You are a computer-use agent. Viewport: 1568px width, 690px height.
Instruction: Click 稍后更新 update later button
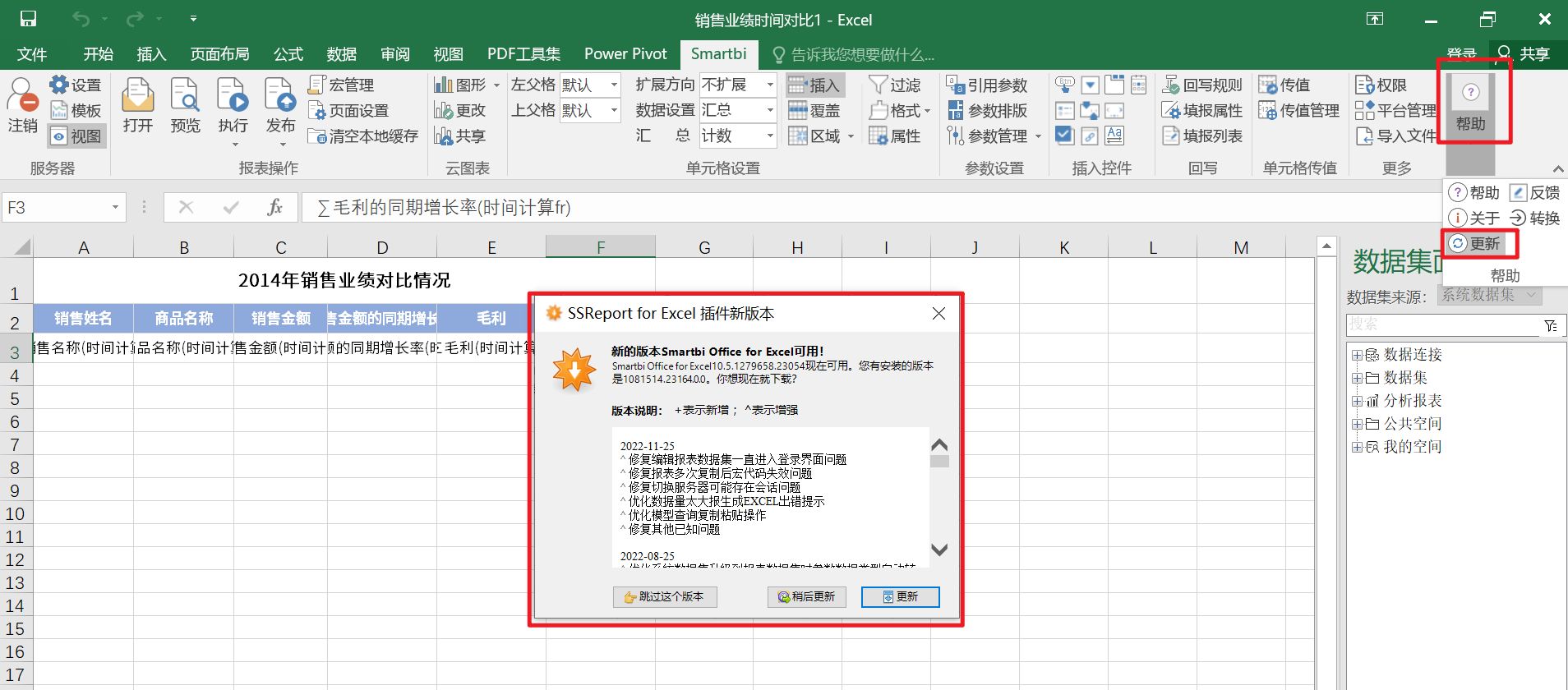(807, 597)
